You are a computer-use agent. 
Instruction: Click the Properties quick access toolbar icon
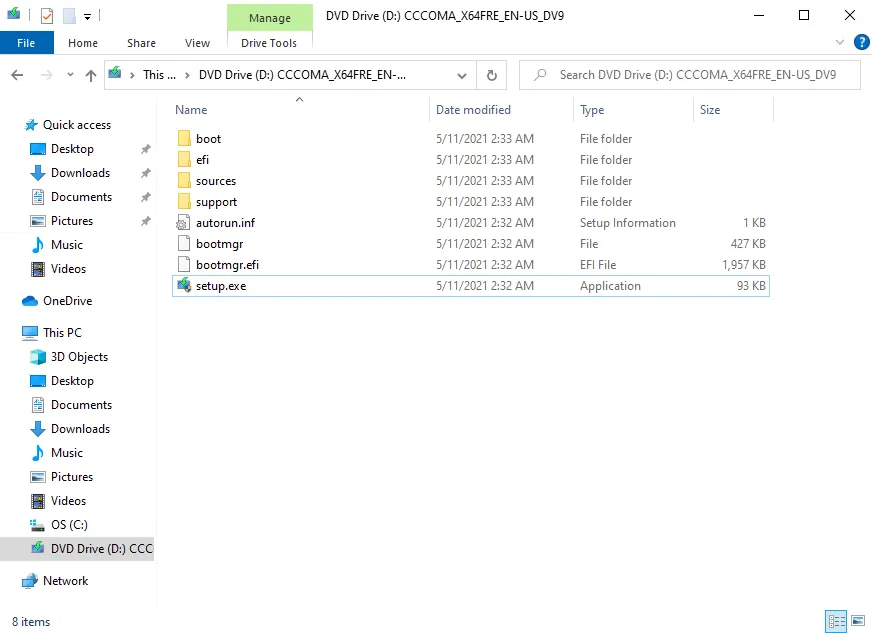47,16
